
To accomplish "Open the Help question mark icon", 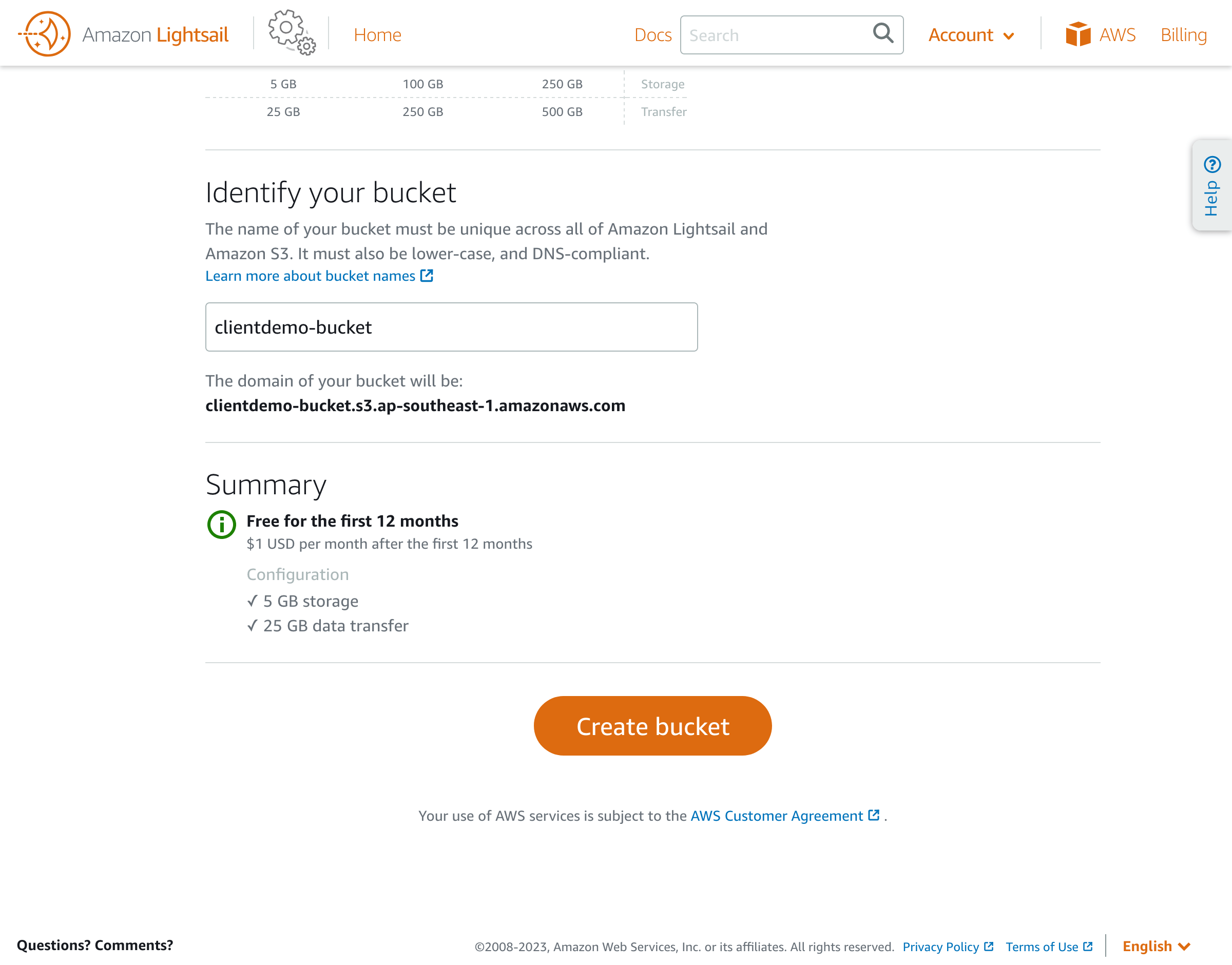I will pyautogui.click(x=1211, y=165).
